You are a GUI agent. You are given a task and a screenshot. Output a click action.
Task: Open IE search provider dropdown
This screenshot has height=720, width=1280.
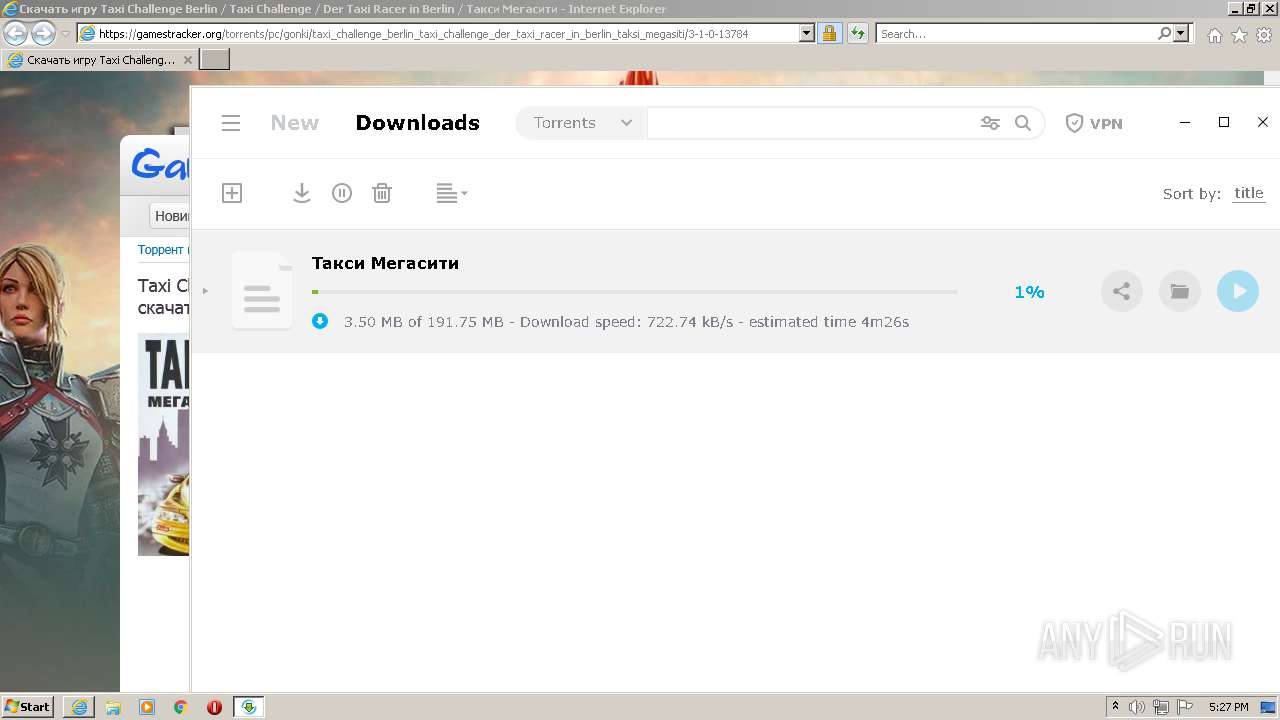point(1182,33)
